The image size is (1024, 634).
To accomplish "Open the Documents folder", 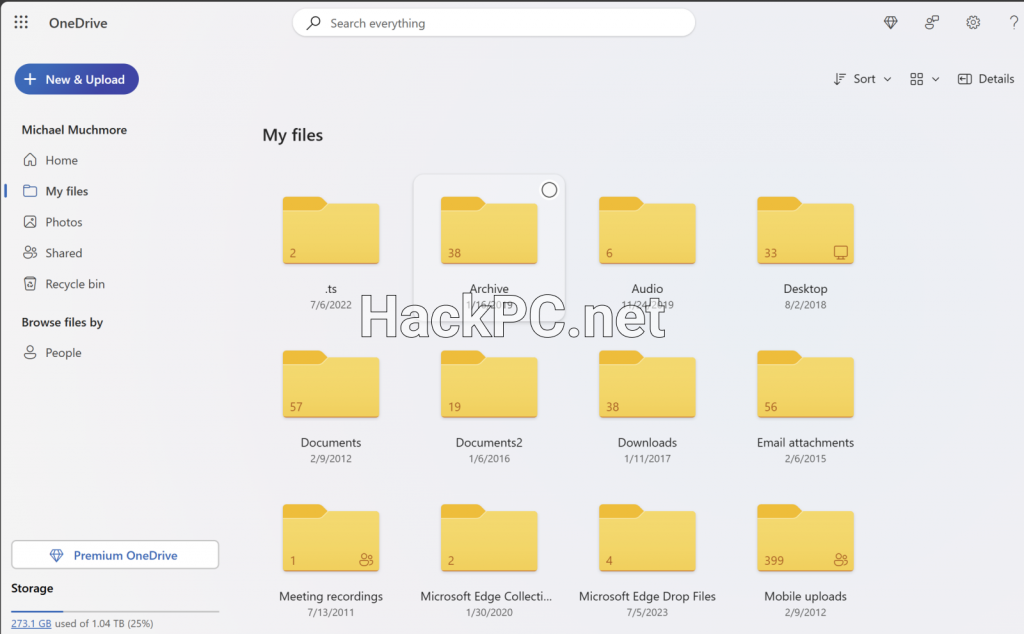I will (330, 385).
